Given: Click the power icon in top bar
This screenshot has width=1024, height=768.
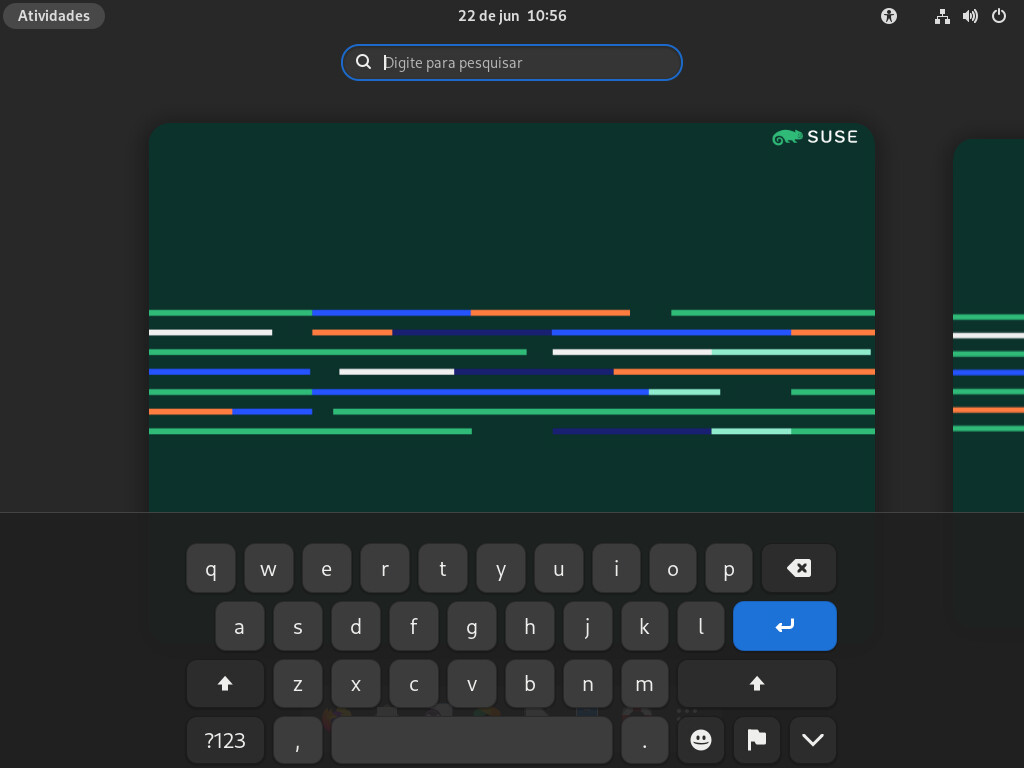Looking at the screenshot, I should tap(998, 16).
